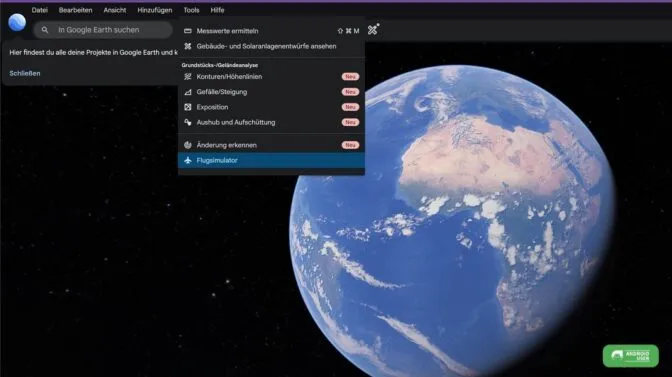Click the ruler icon beside Messwerte ermitteln
The image size is (672, 377).
click(x=188, y=31)
